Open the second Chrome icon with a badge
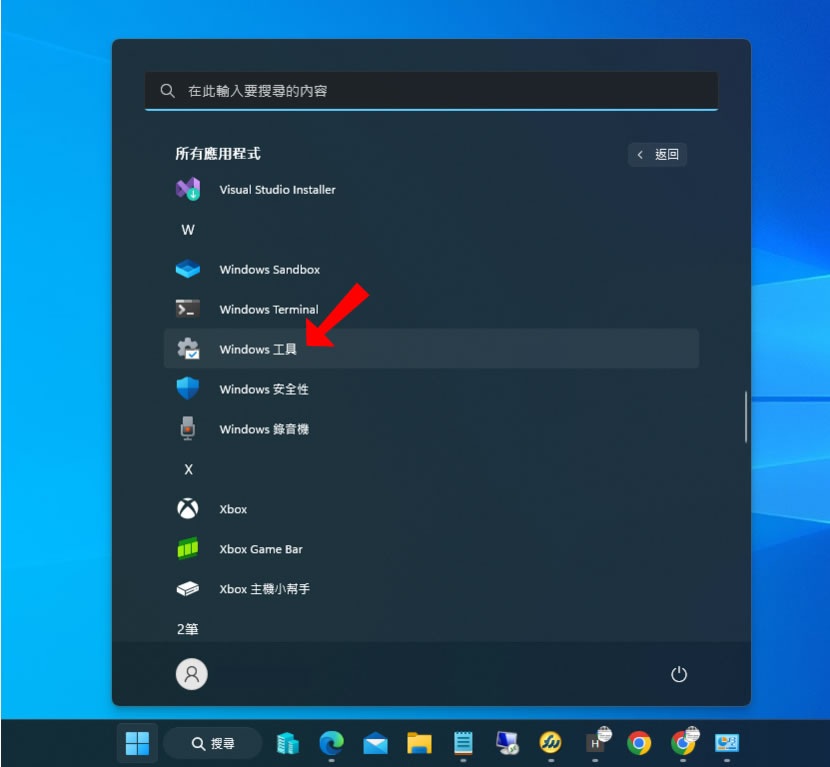This screenshot has width=830, height=767. coord(684,741)
